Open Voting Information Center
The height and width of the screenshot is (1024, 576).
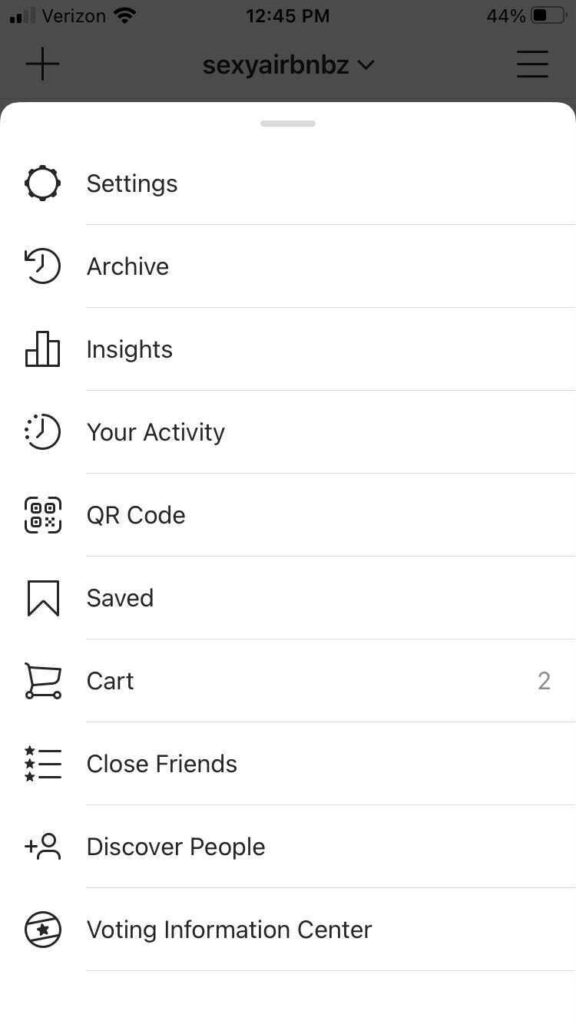(x=229, y=929)
